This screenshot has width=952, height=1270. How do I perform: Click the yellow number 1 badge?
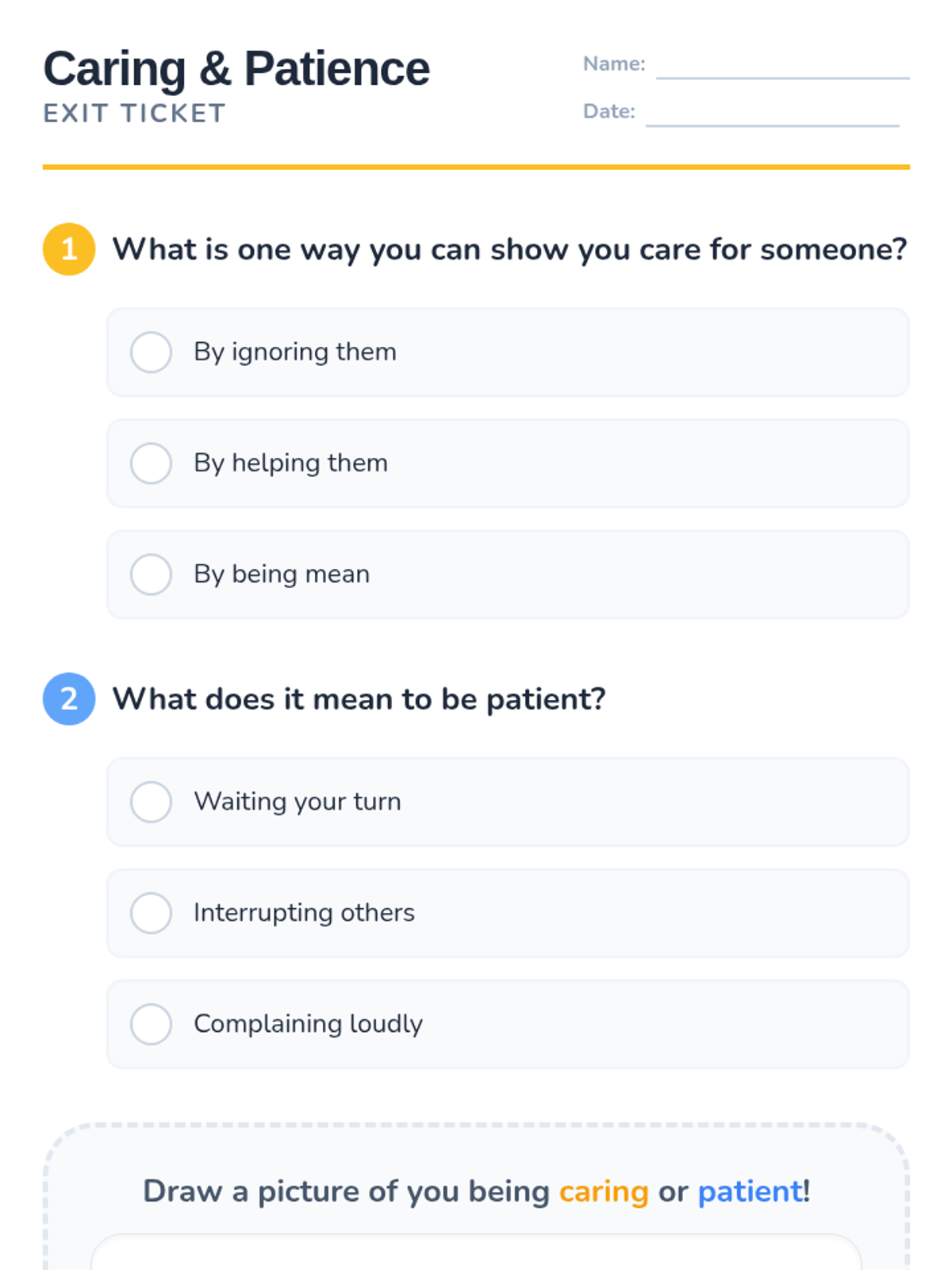[69, 249]
